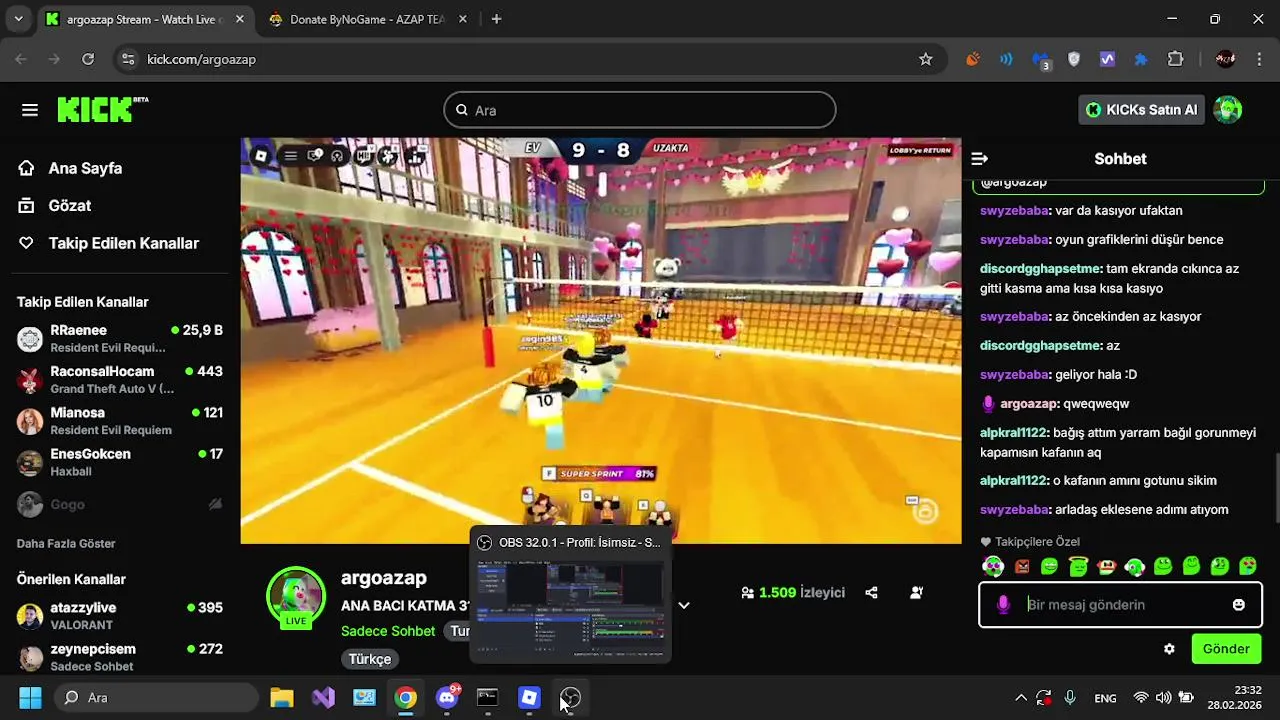Open zeynepcisem recommended channel
The image size is (1280, 720).
point(120,656)
